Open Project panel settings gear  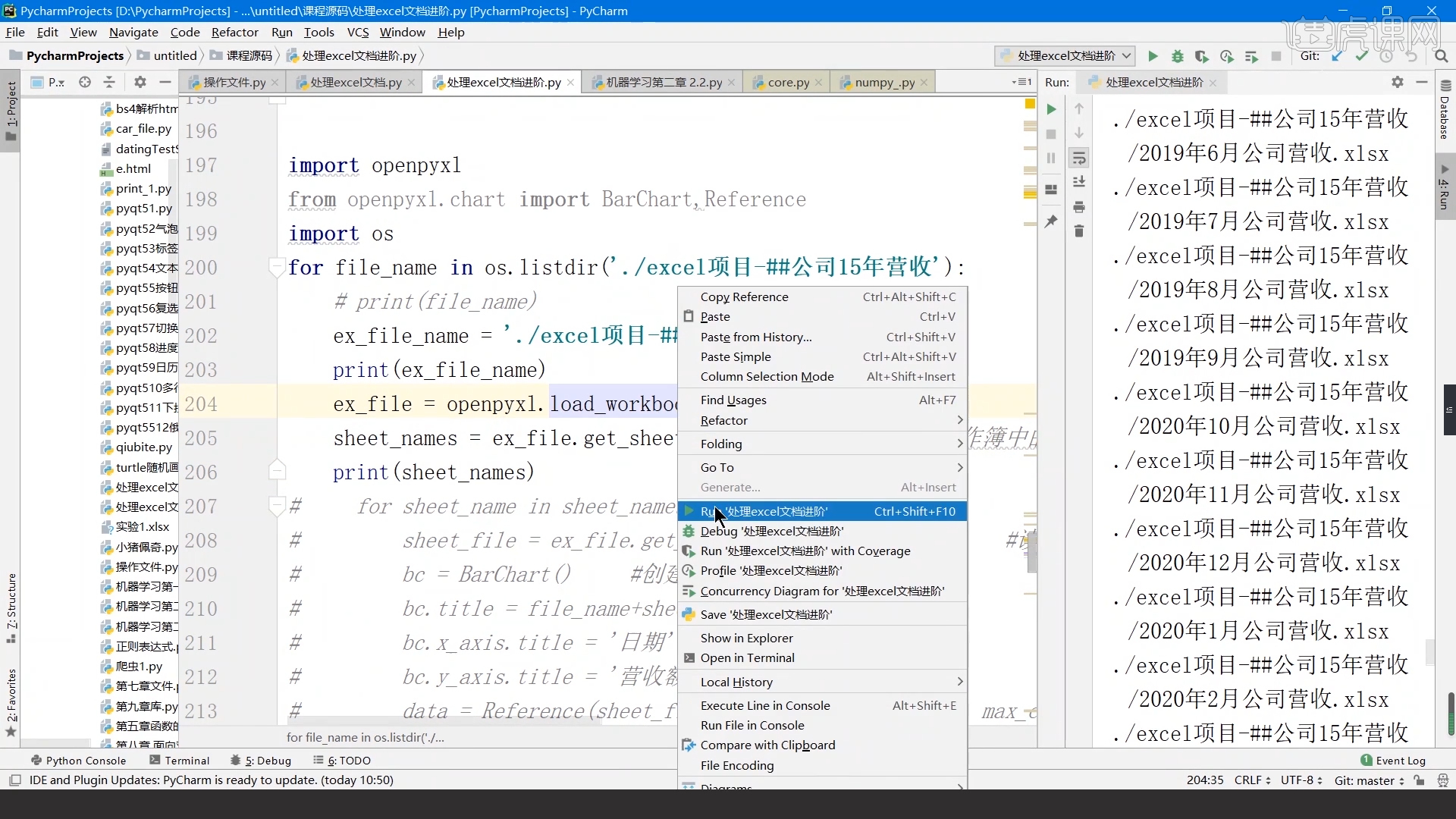click(140, 82)
